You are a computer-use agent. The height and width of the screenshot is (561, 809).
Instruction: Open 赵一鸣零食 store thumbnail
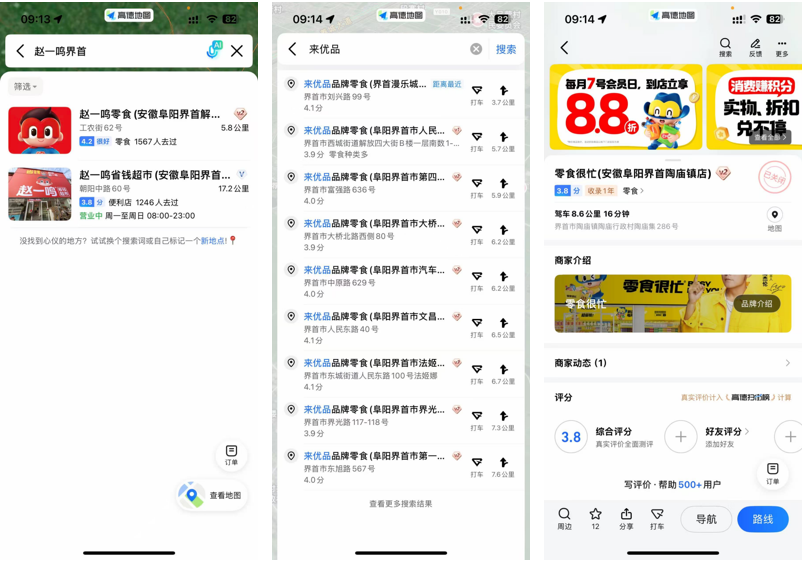pyautogui.click(x=40, y=130)
